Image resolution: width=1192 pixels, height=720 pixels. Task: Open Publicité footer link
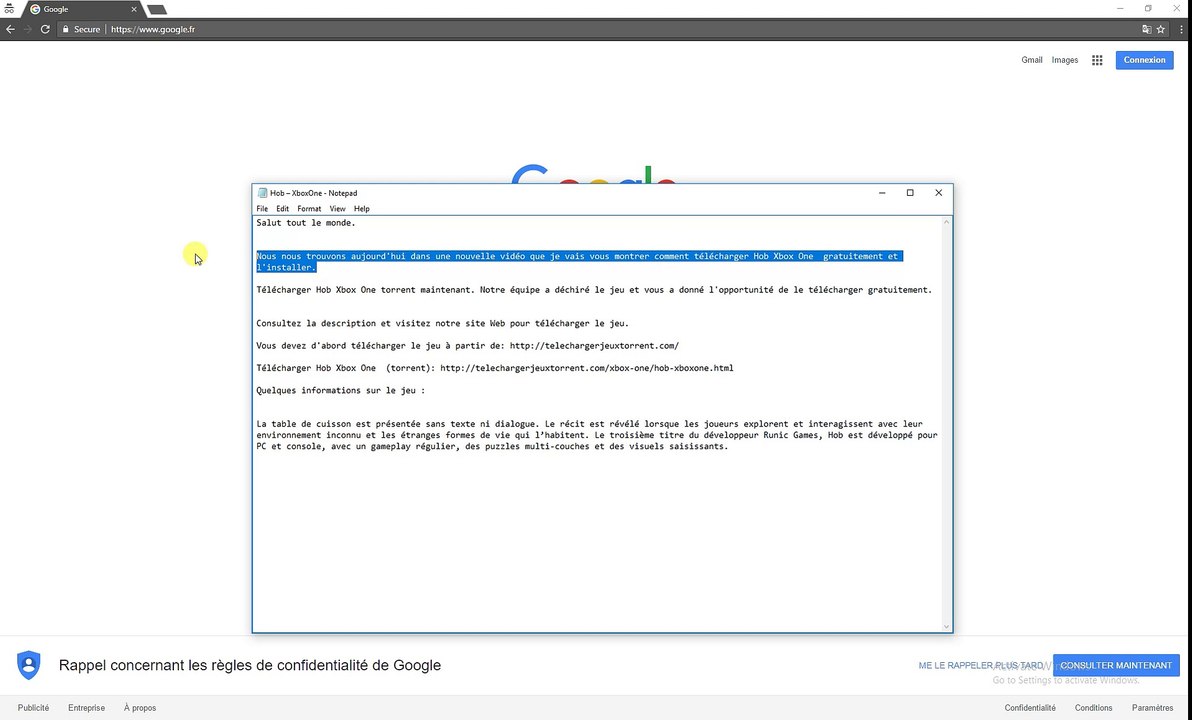(33, 708)
